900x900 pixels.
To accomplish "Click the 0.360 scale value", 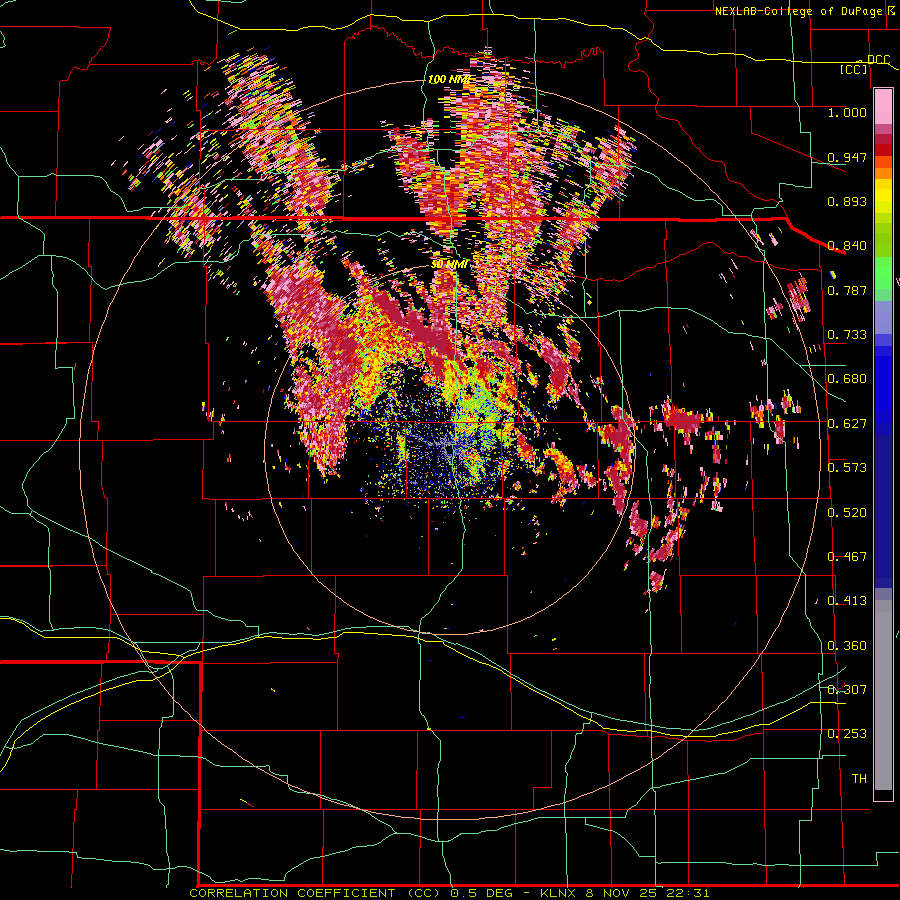I will pyautogui.click(x=847, y=646).
